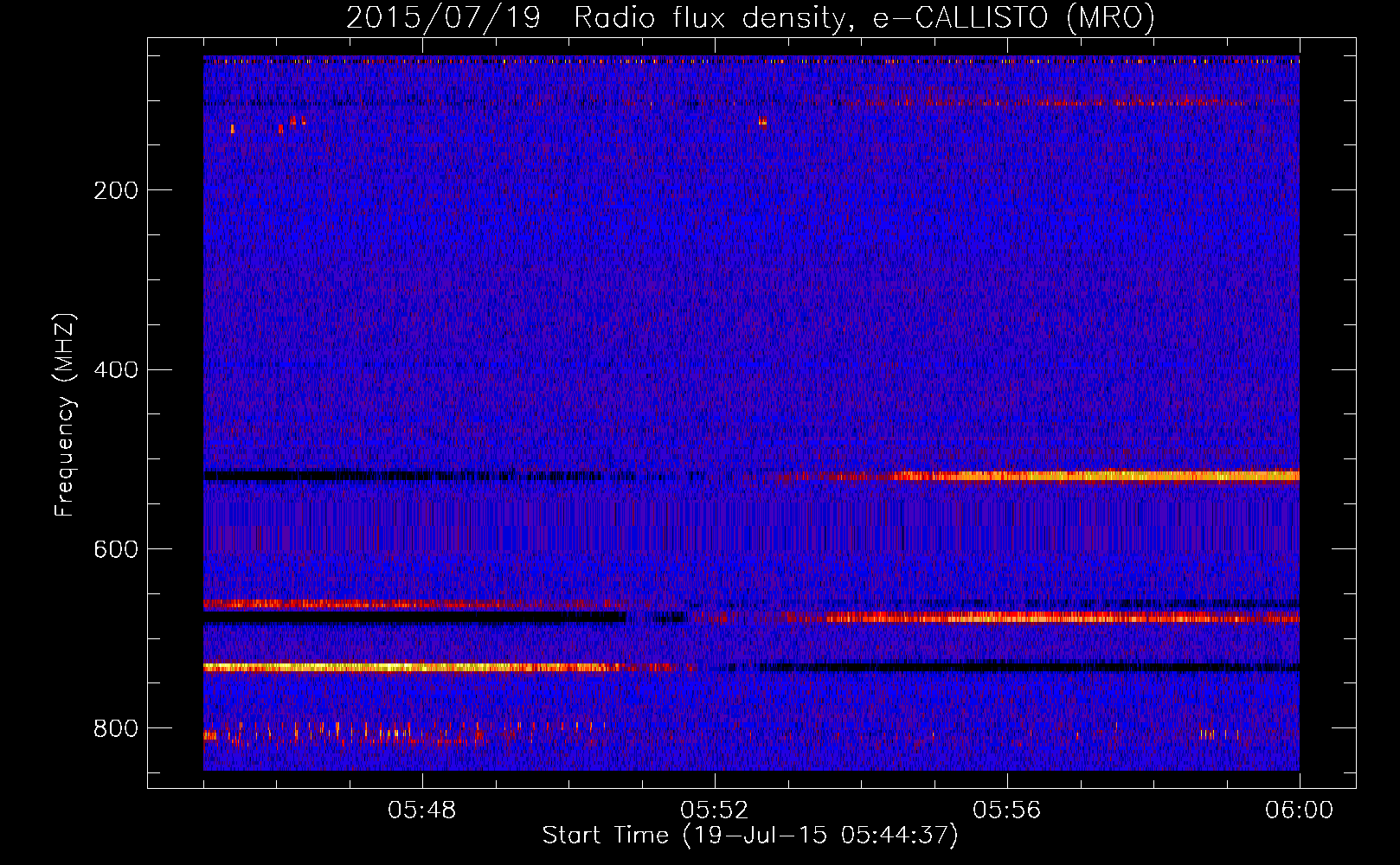The width and height of the screenshot is (1400, 865).
Task: Click the bright yellow band near 730 MHz
Action: pyautogui.click(x=411, y=667)
